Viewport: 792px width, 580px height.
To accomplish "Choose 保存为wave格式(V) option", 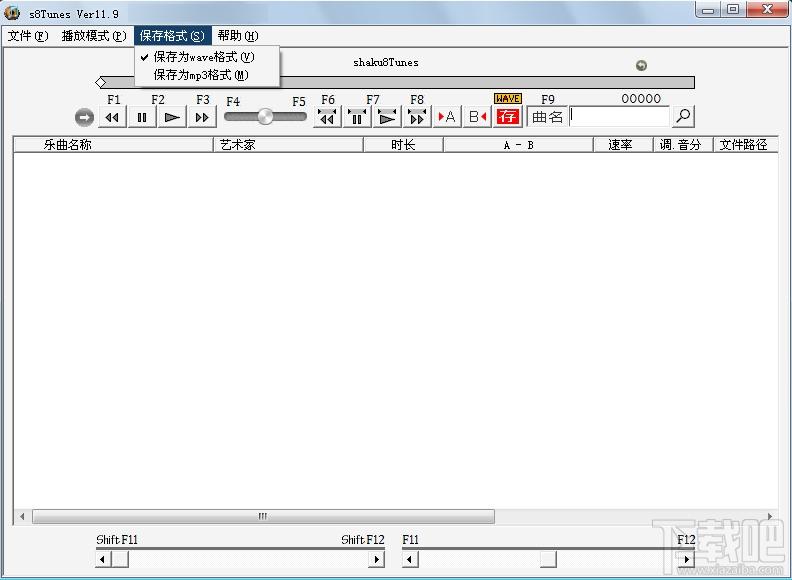I will (x=207, y=57).
